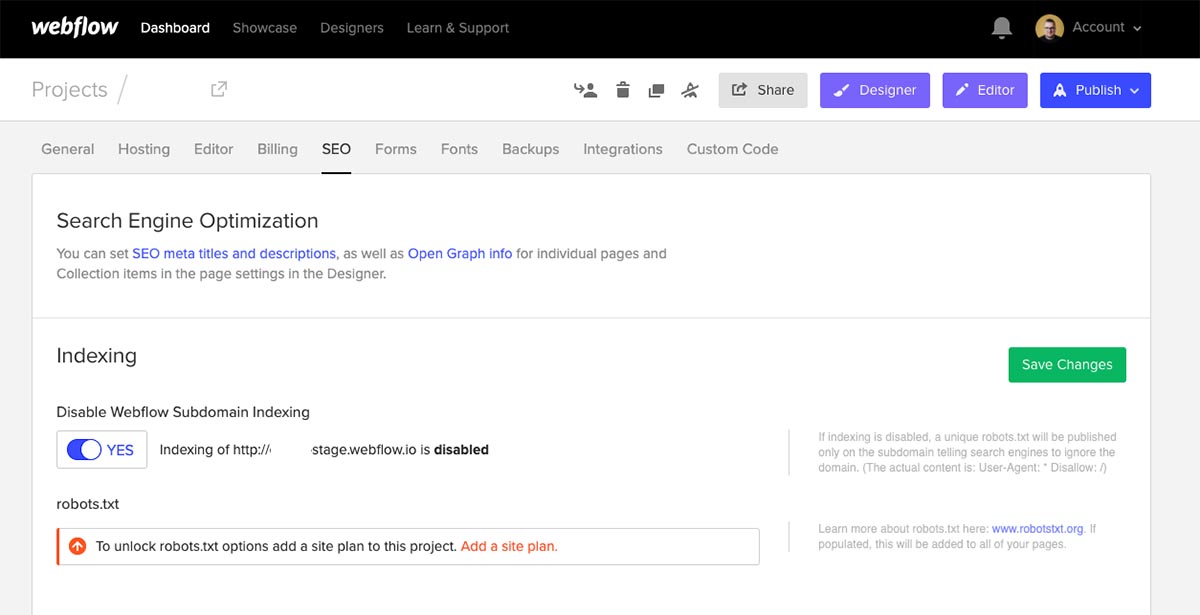Screen dimensions: 1200x615
Task: Select the transfer project icon
Action: (585, 89)
